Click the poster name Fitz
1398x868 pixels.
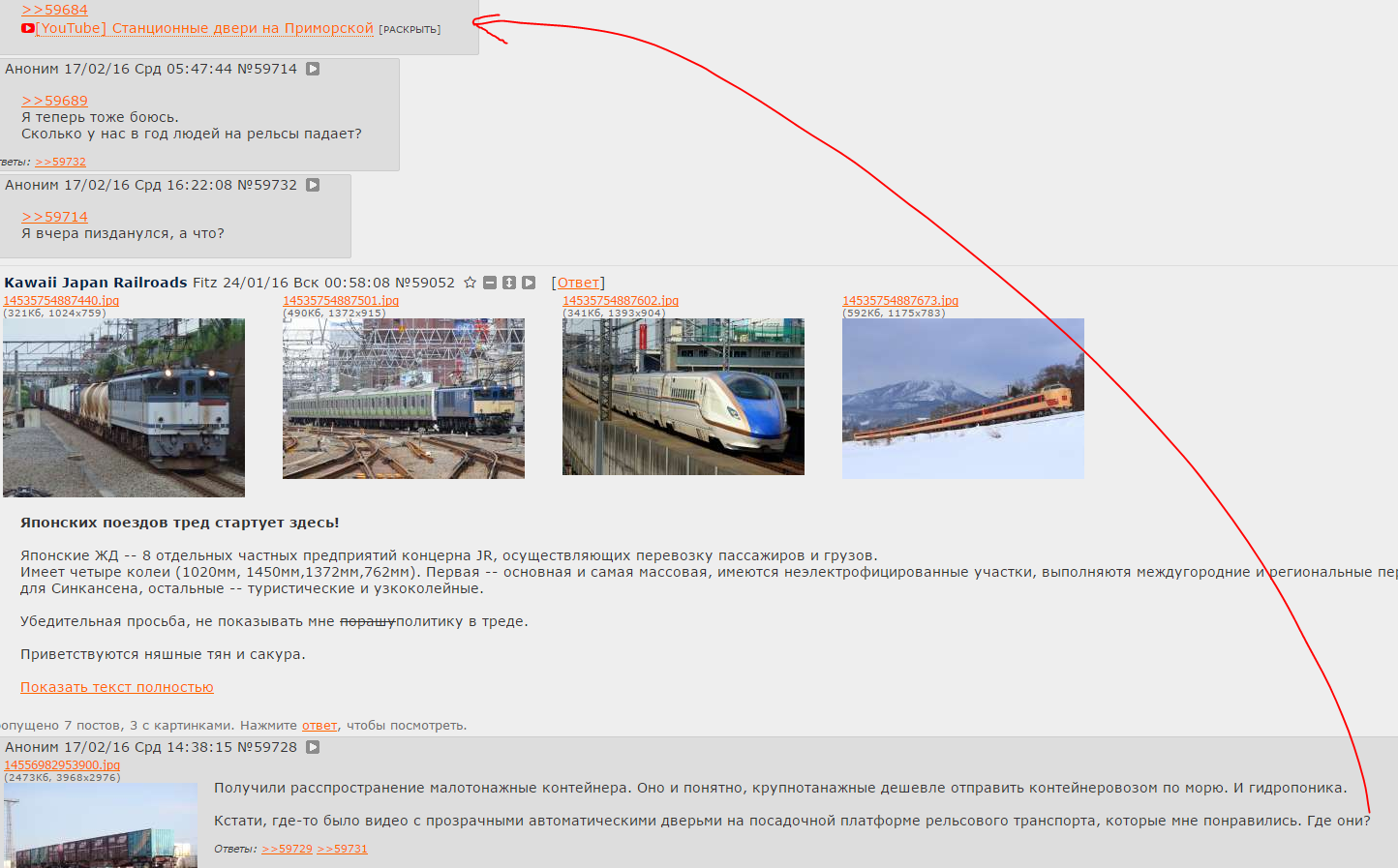[205, 283]
